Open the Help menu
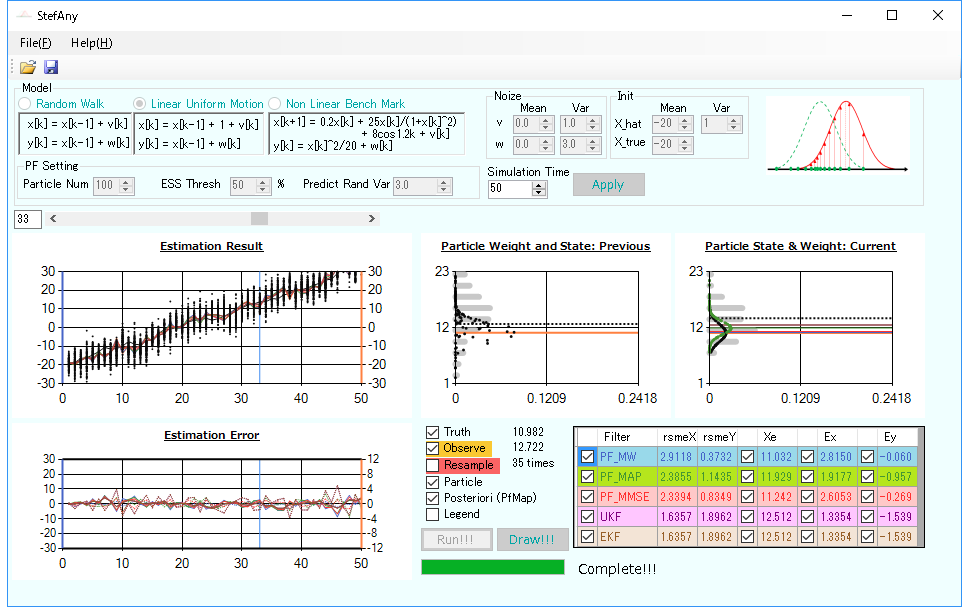This screenshot has height=614, width=969. 91,43
